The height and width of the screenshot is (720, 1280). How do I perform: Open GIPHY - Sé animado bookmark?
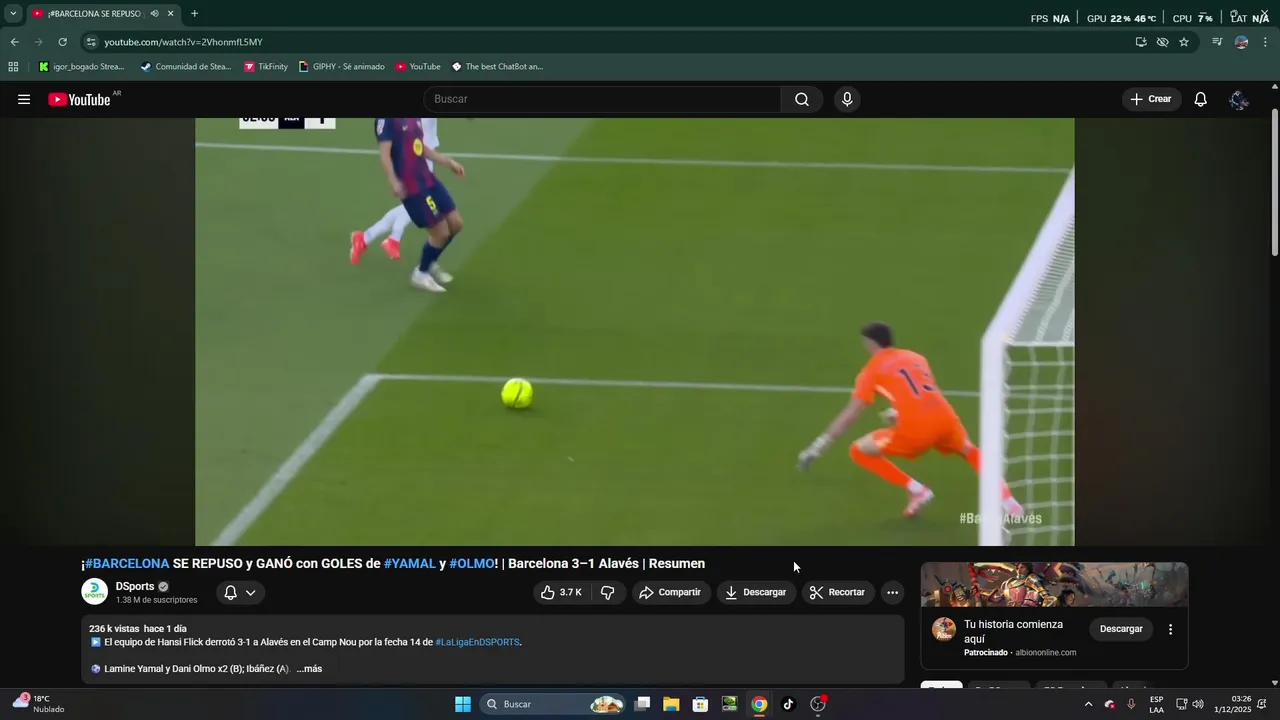(x=341, y=67)
